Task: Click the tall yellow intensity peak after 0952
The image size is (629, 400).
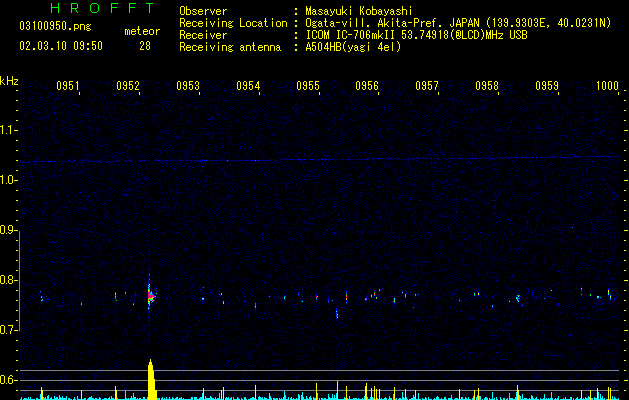Action: pos(151,379)
